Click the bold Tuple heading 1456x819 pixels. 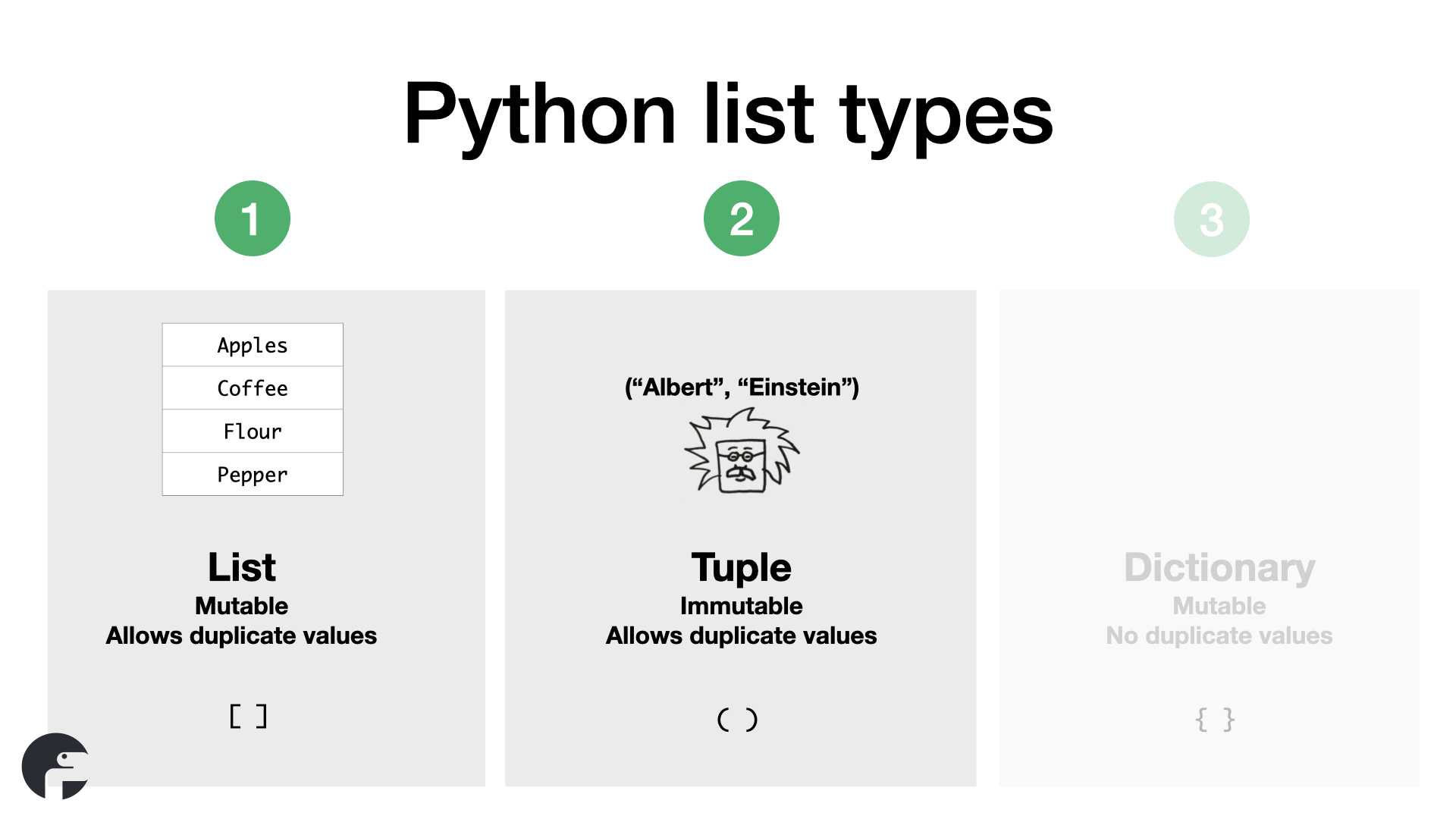click(x=741, y=567)
